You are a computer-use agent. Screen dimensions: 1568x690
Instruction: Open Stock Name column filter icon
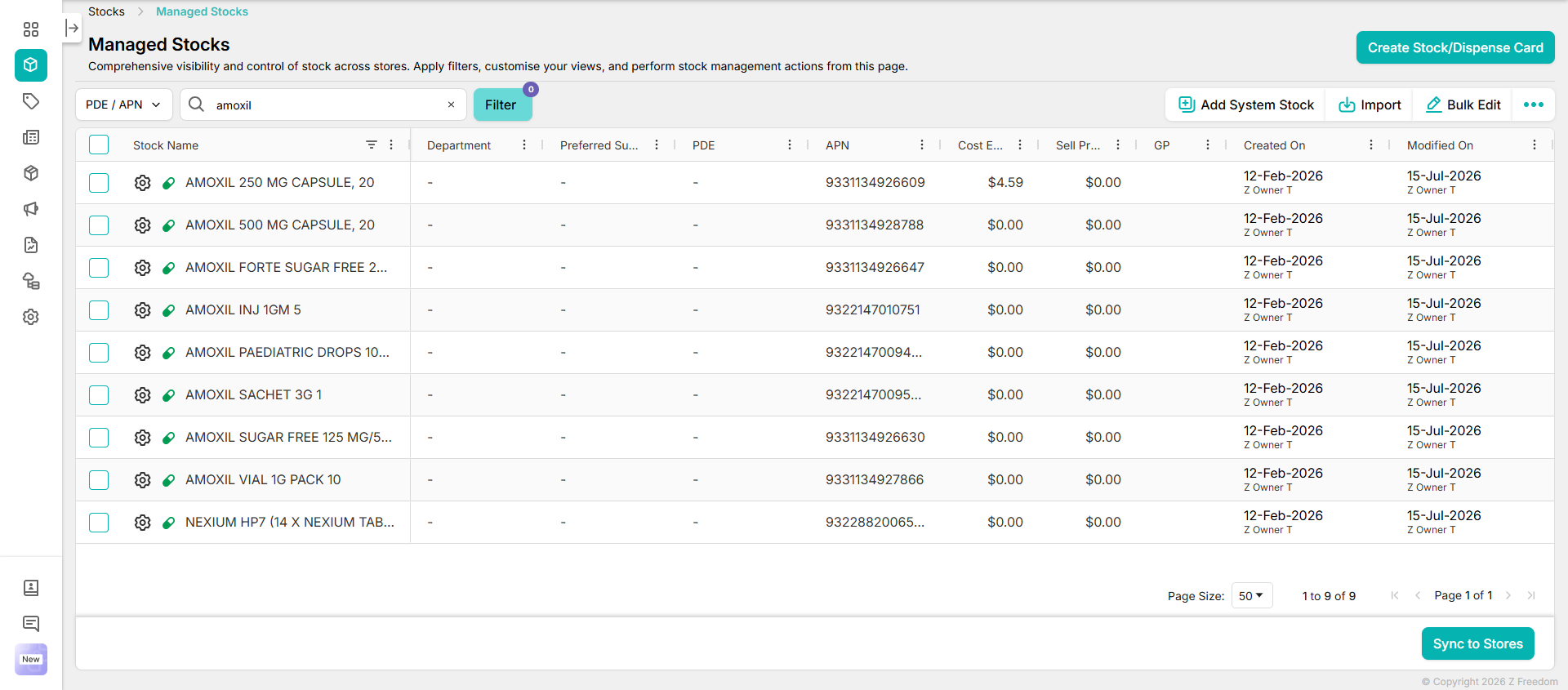[372, 145]
